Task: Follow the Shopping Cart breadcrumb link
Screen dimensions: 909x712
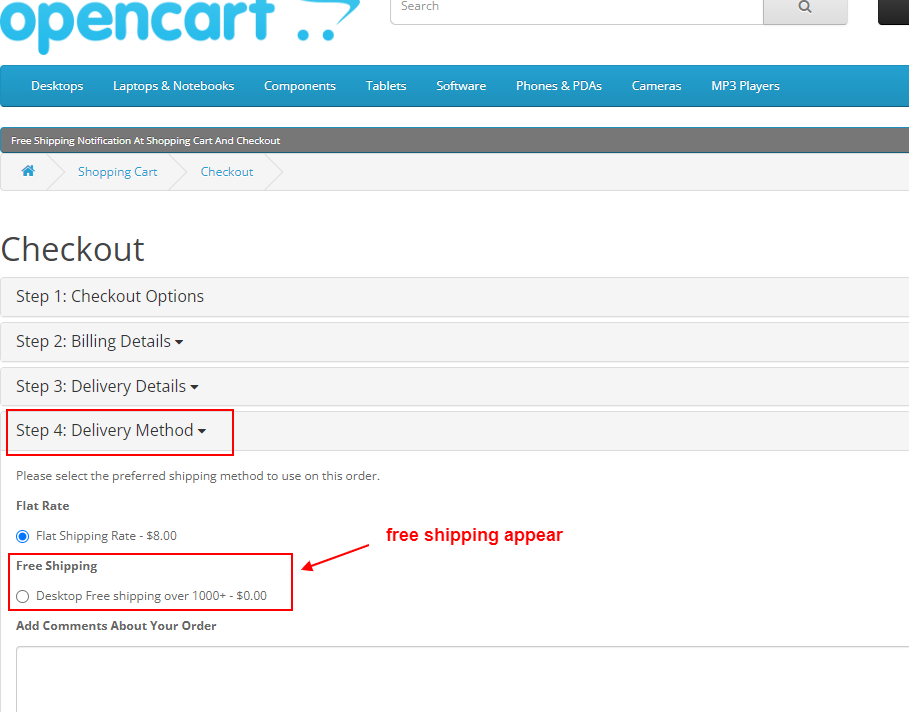Action: click(117, 171)
